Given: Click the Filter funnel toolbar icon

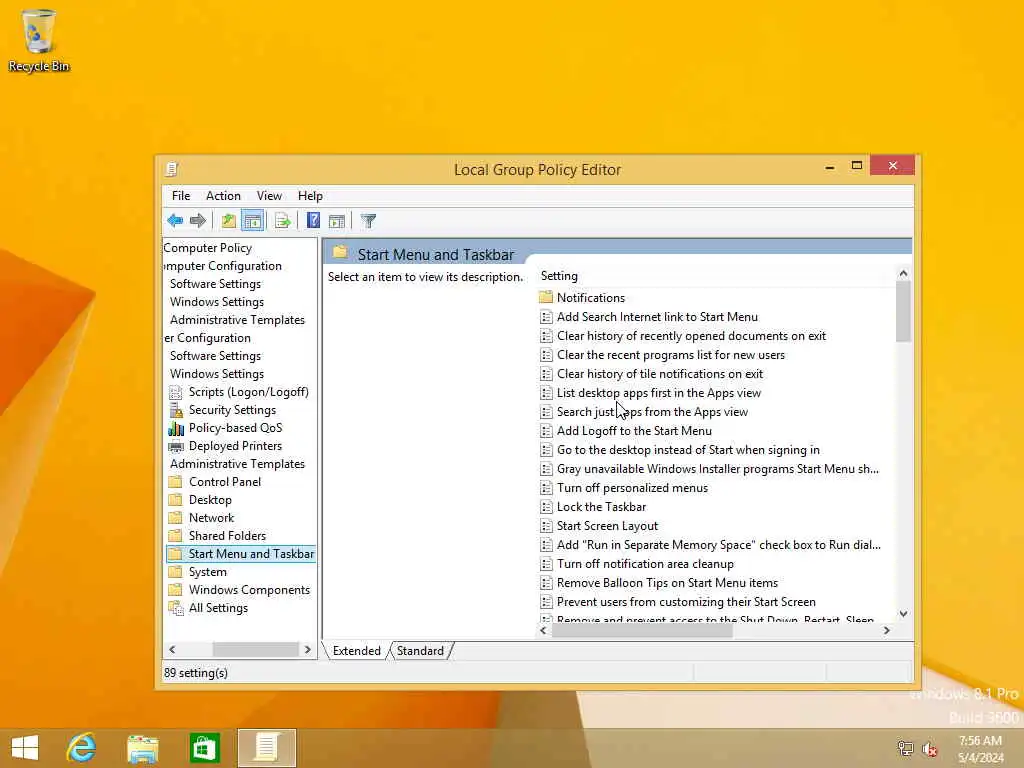Looking at the screenshot, I should click(x=368, y=221).
